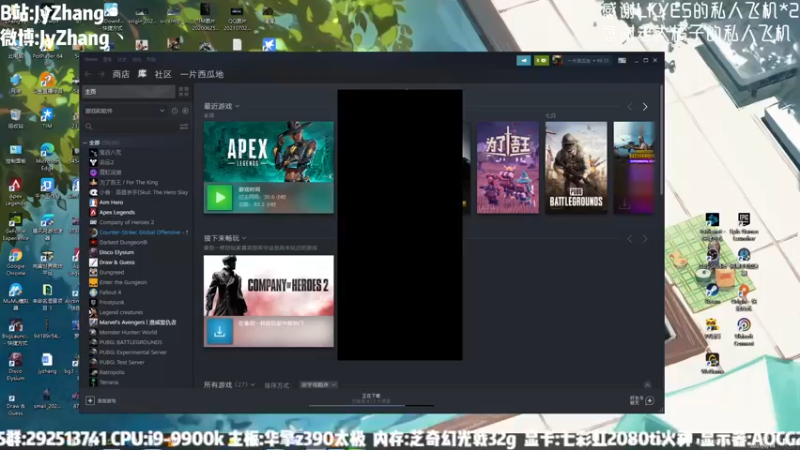Collapse the 全部 category in the game list
The height and width of the screenshot is (450, 800).
(x=85, y=143)
